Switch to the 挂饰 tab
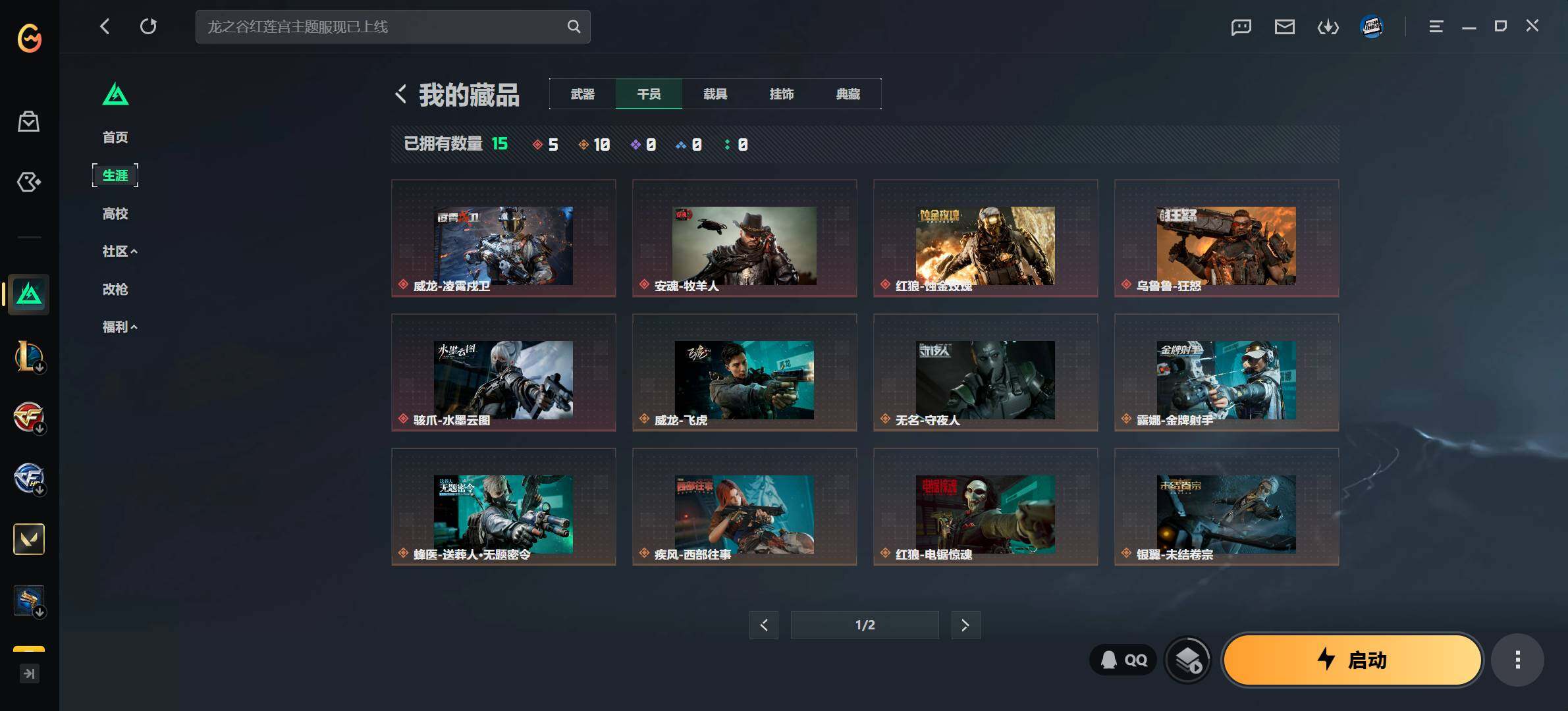1568x711 pixels. (x=782, y=94)
